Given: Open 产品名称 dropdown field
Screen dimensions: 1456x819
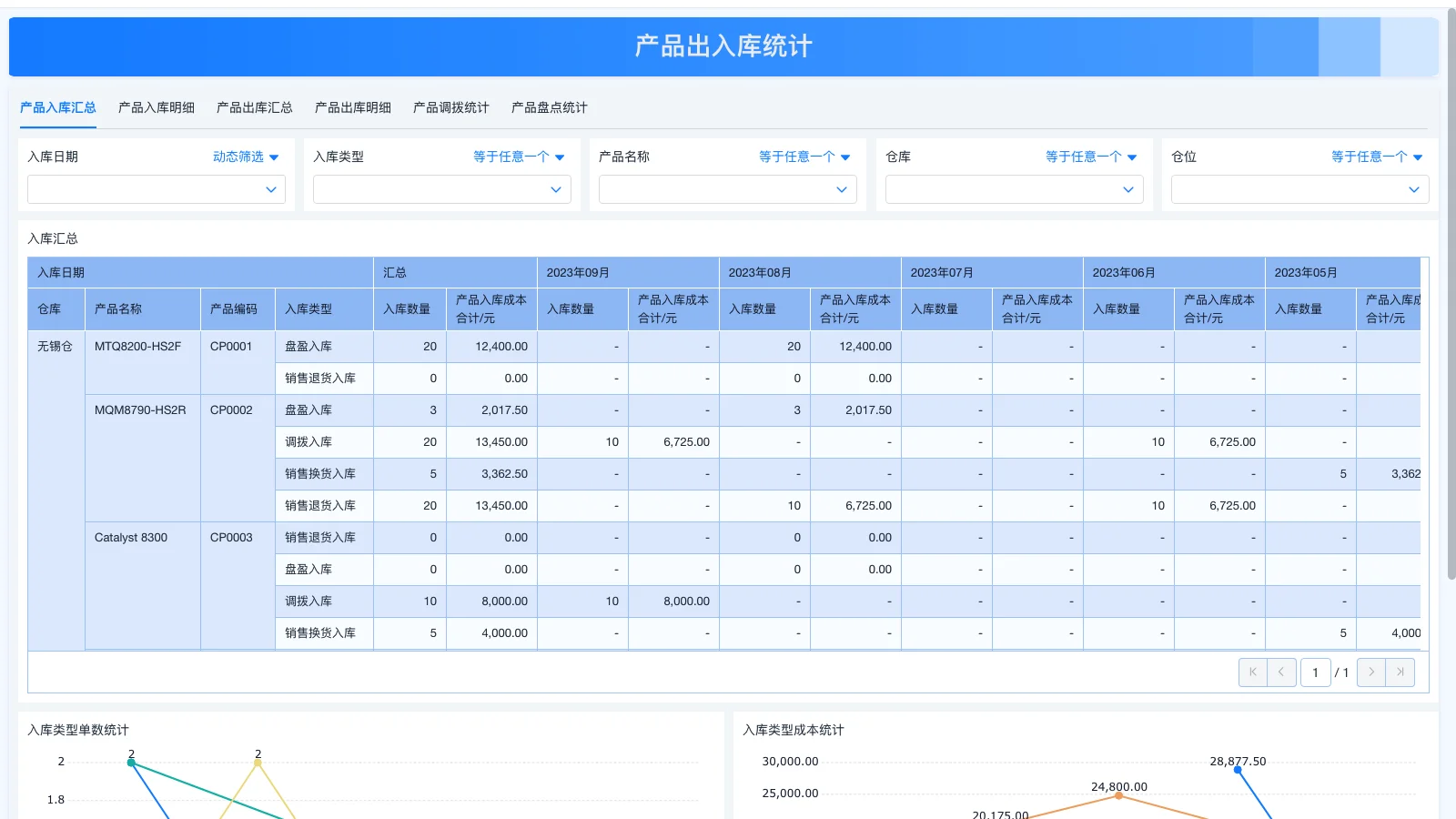Looking at the screenshot, I should point(728,189).
